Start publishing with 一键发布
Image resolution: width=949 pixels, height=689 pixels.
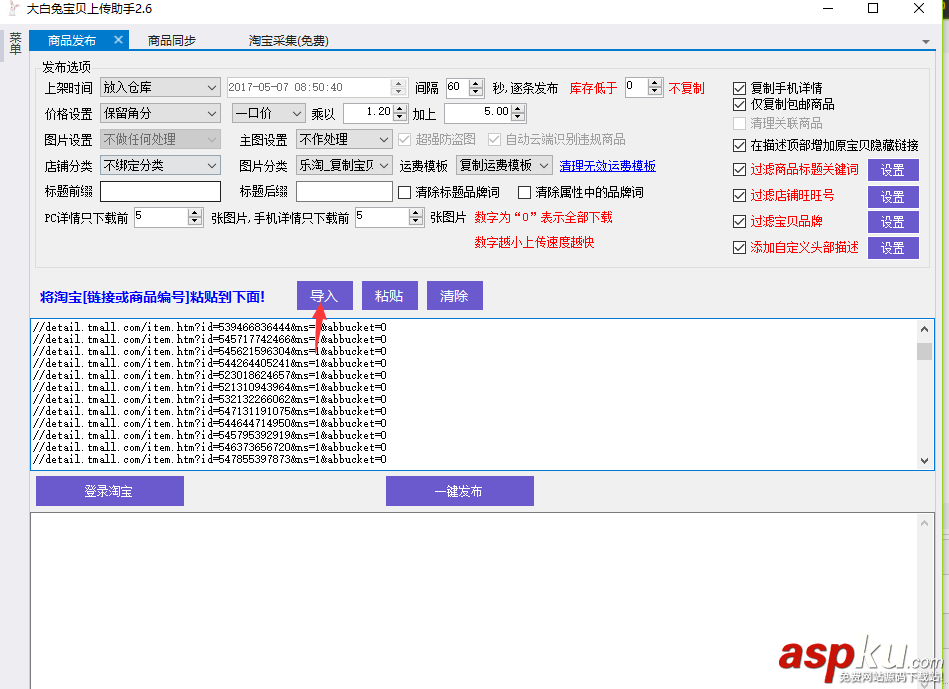click(x=459, y=490)
